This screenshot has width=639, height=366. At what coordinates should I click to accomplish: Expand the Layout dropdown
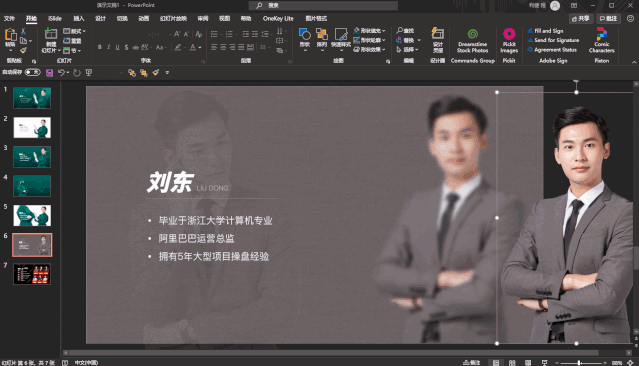pyautogui.click(x=75, y=31)
